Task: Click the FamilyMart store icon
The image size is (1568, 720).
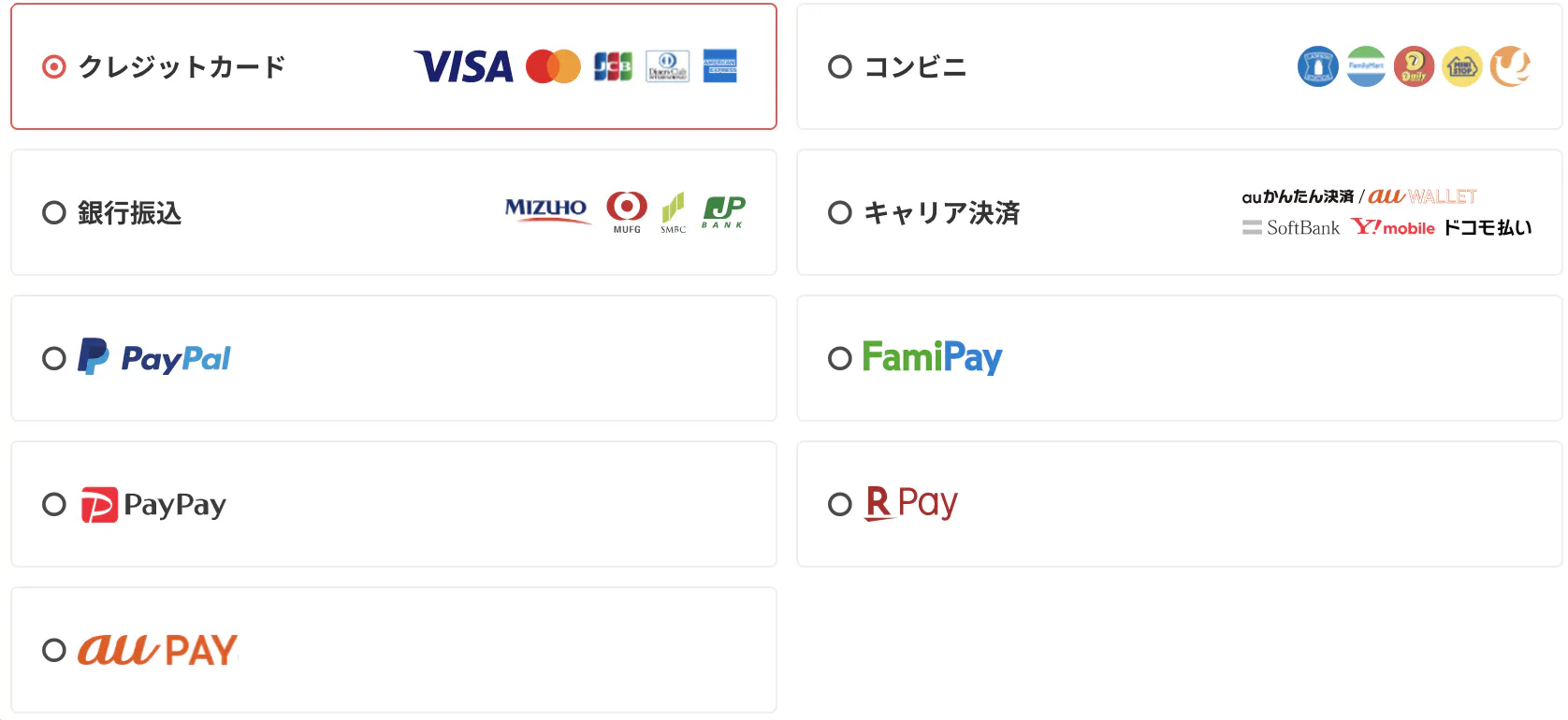Action: 1366,66
